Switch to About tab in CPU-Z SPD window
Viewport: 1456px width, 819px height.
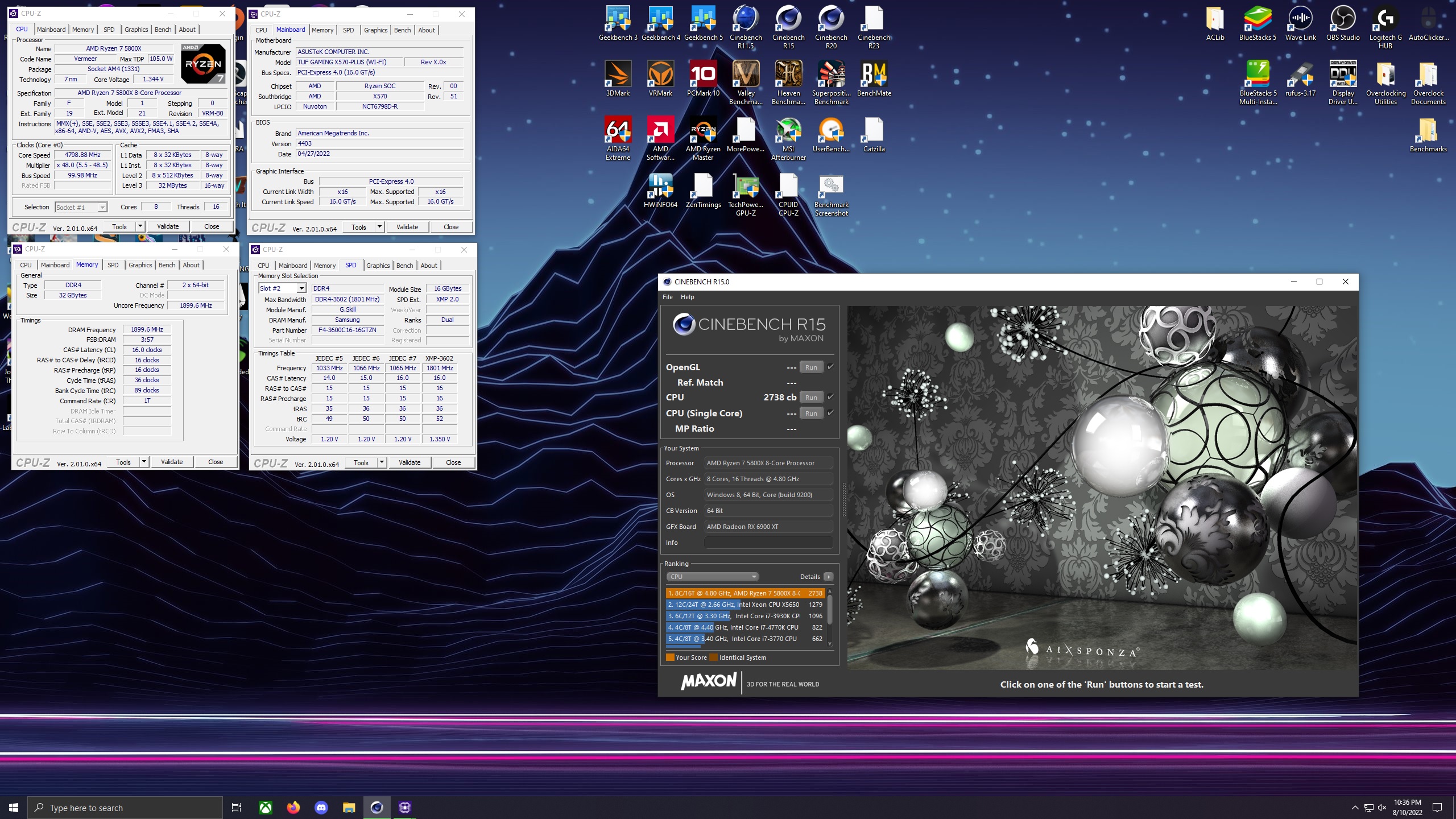(429, 266)
